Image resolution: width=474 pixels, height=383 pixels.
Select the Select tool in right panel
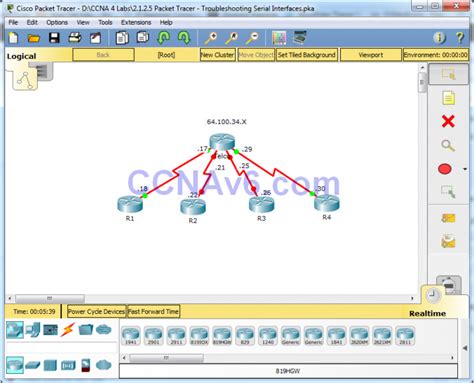pyautogui.click(x=448, y=74)
